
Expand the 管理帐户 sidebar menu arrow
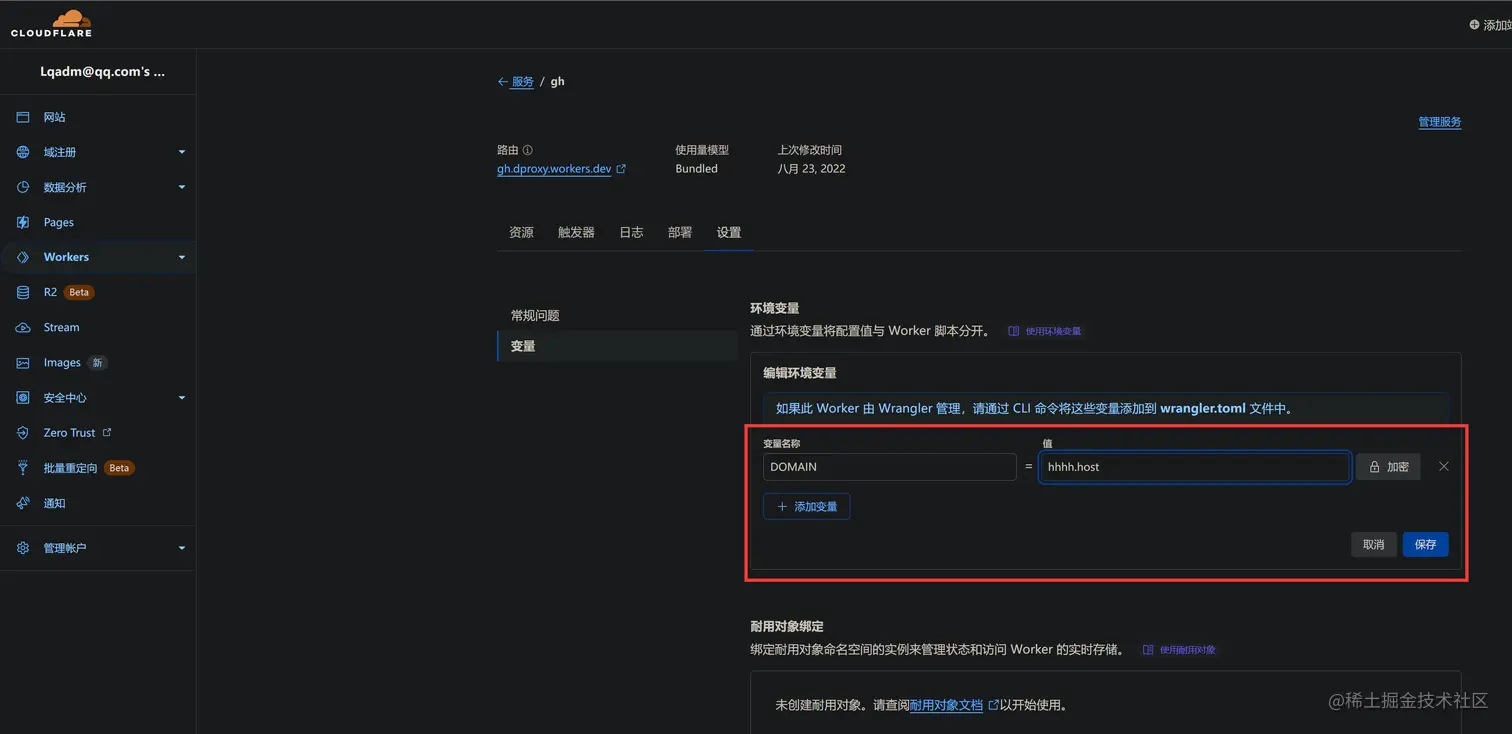click(x=182, y=548)
